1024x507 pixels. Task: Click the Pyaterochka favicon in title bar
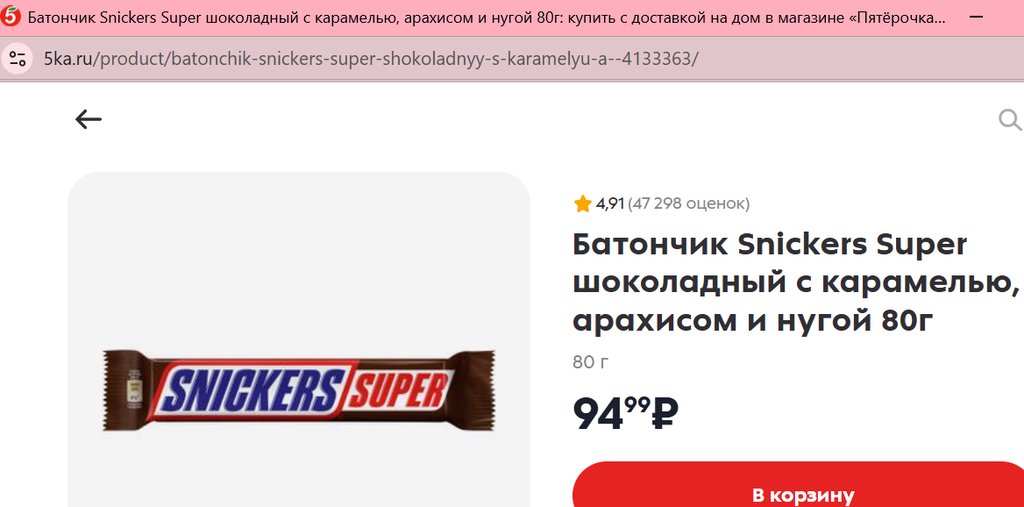click(x=11, y=16)
